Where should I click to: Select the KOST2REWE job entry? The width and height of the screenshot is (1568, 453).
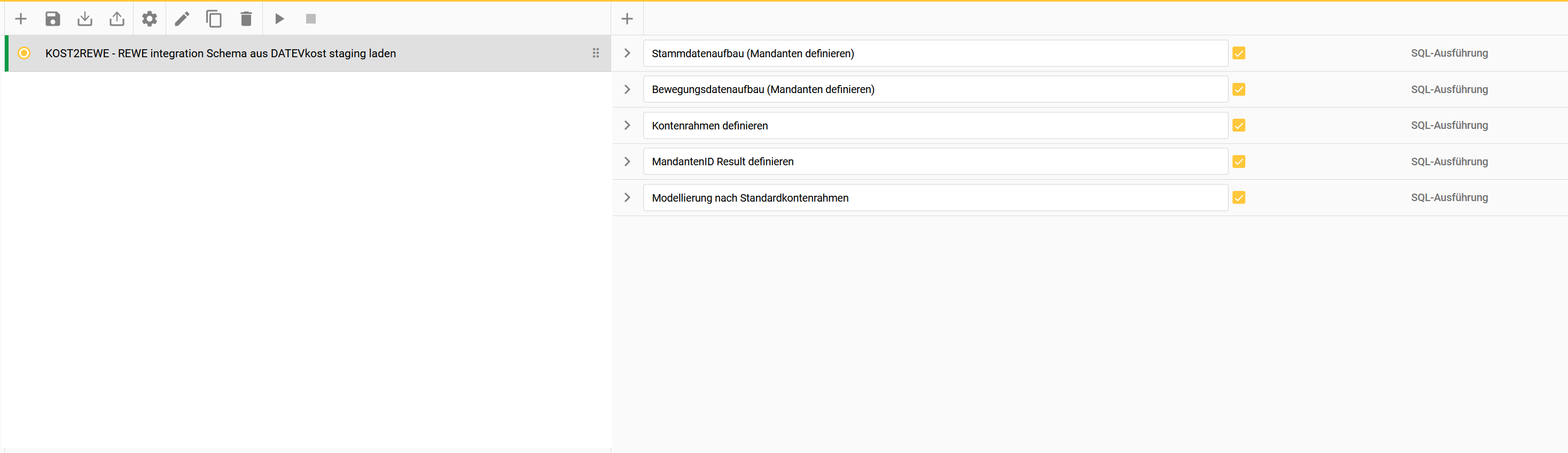click(x=220, y=53)
